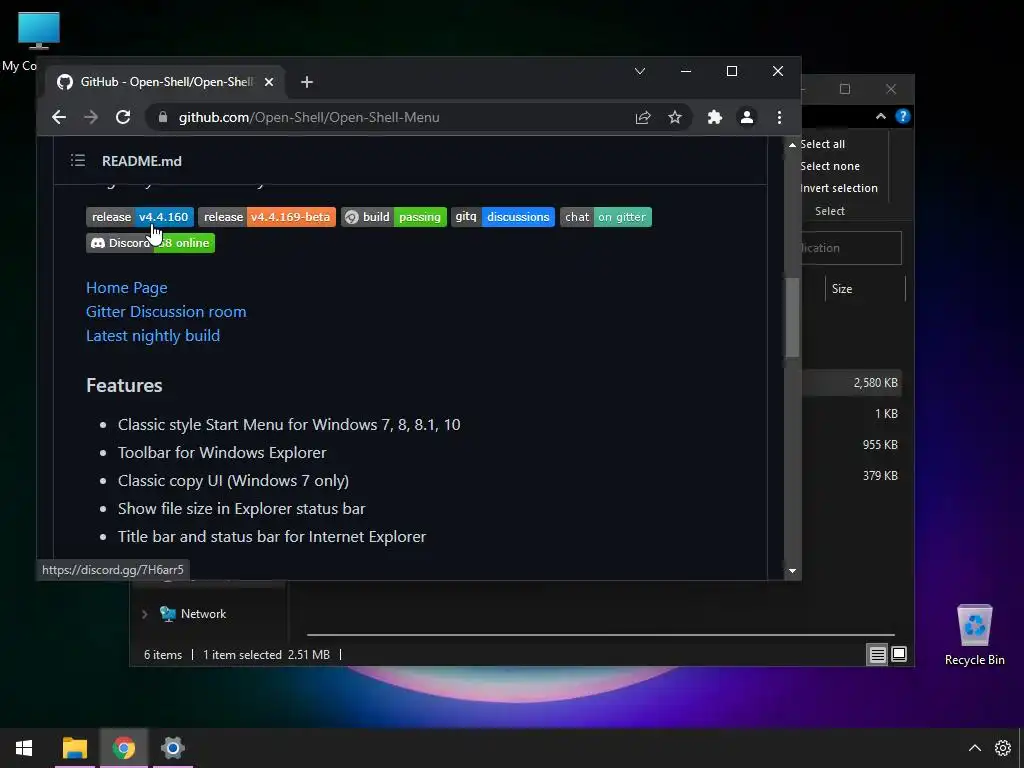Viewport: 1024px width, 768px height.
Task: Click the Explorer search box
Action: click(x=851, y=248)
